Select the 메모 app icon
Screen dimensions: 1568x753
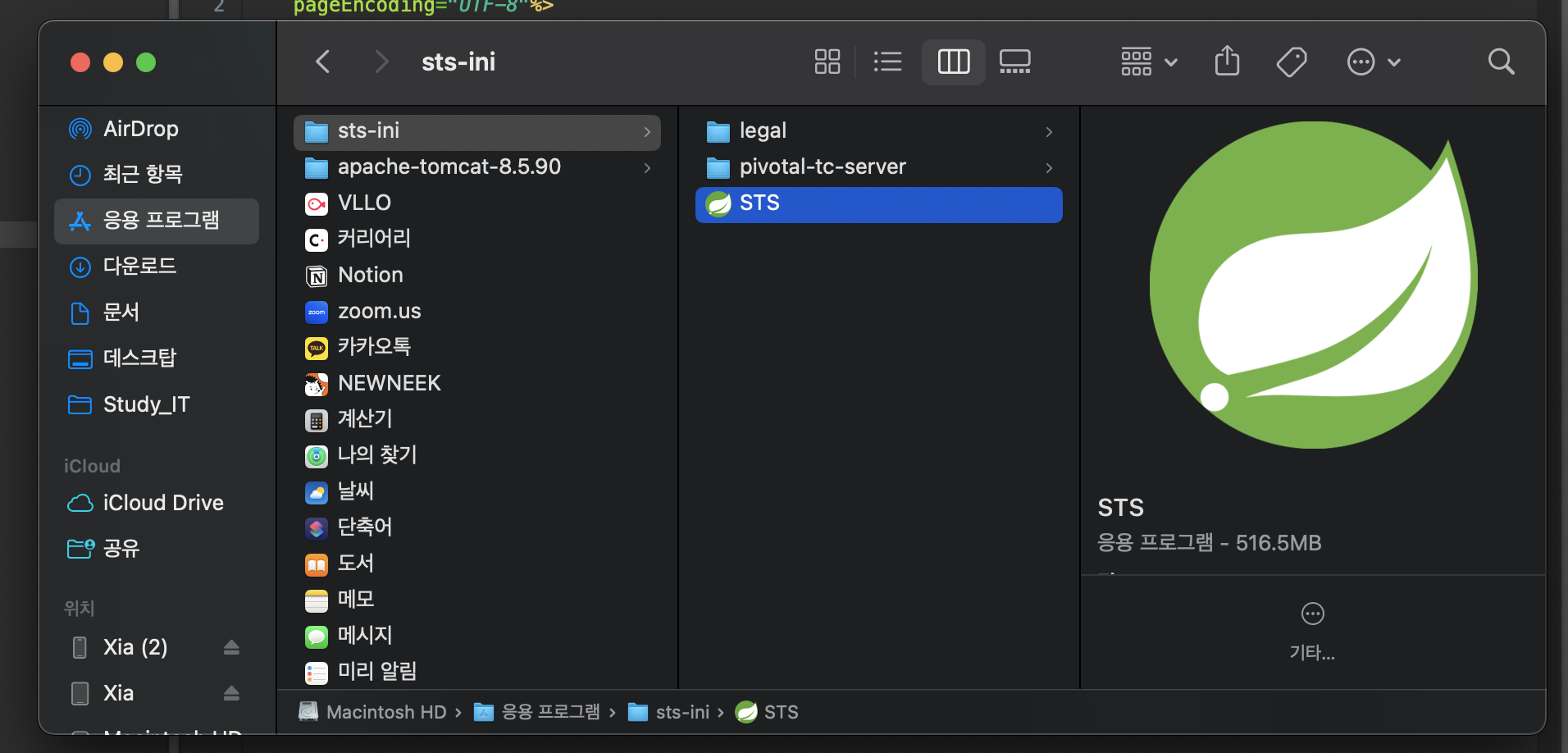[x=317, y=600]
